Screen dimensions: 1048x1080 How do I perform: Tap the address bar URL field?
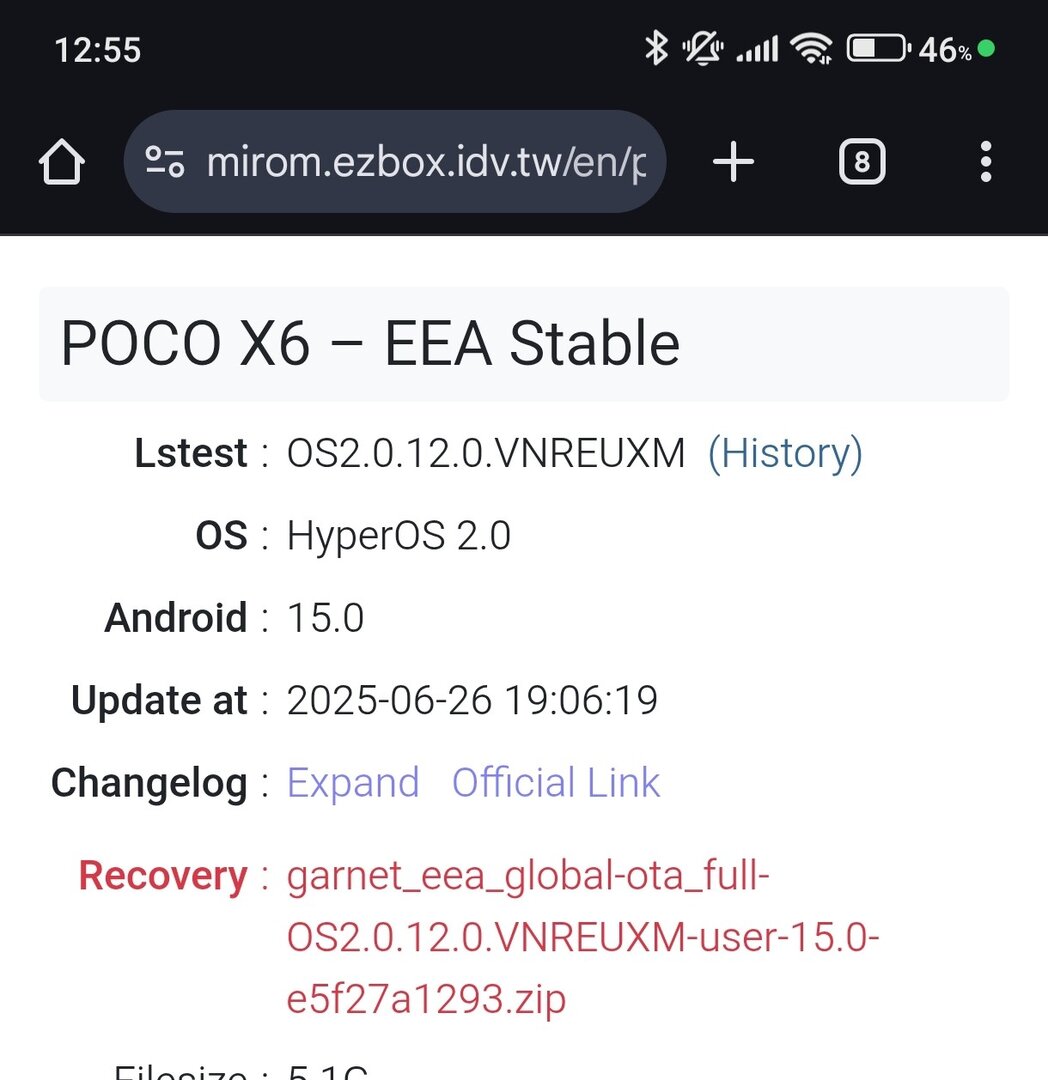tap(425, 162)
